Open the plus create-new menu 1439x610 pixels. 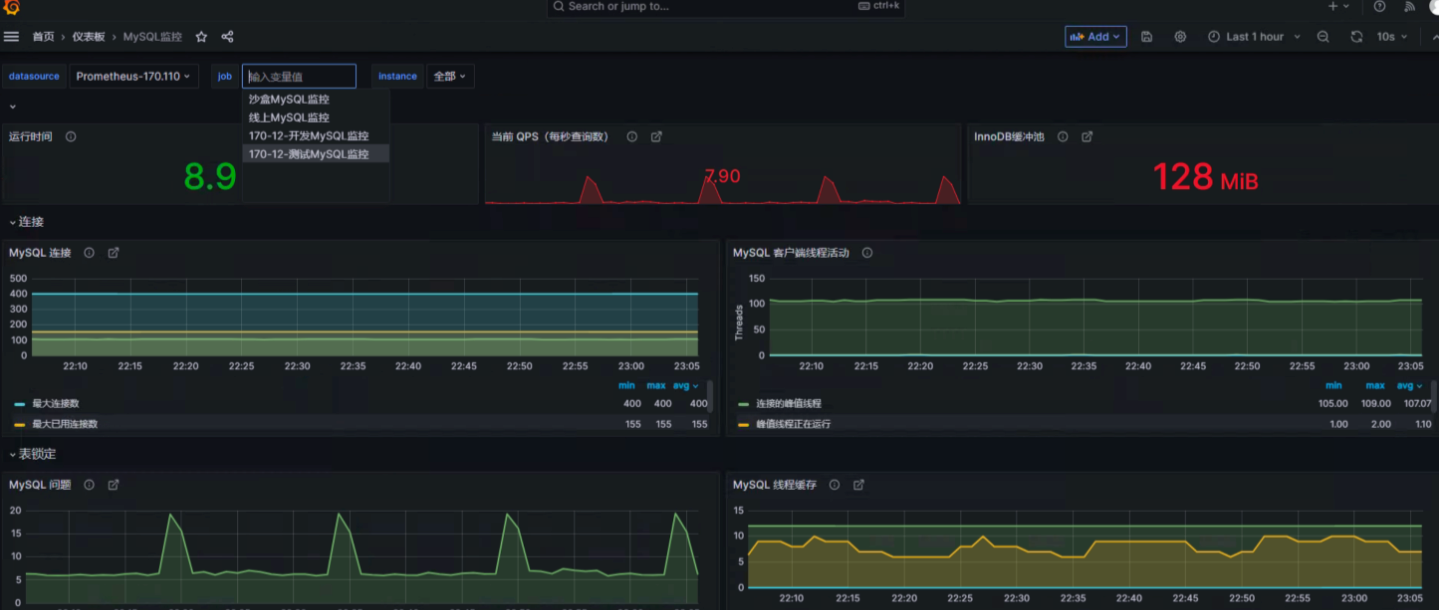click(x=1338, y=6)
